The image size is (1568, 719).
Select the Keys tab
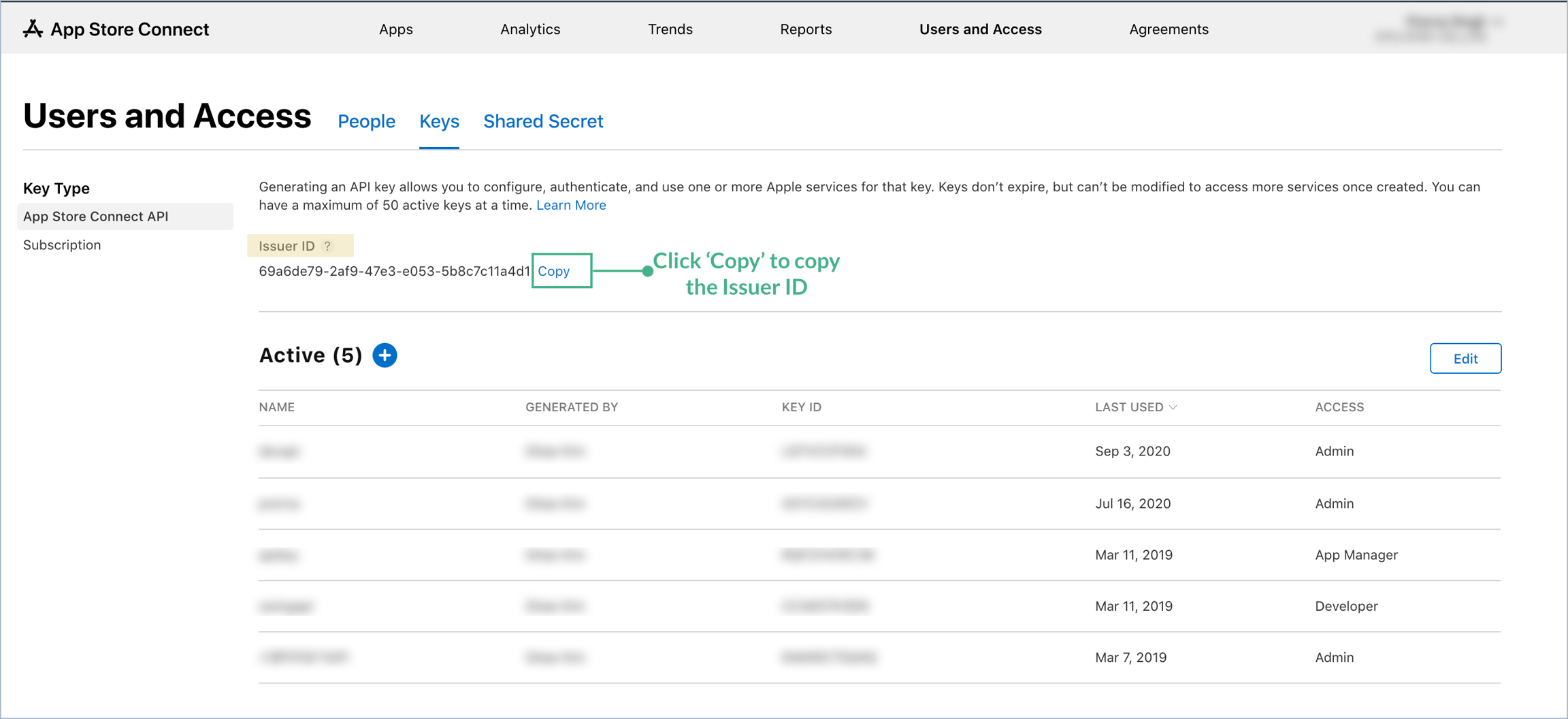click(439, 121)
